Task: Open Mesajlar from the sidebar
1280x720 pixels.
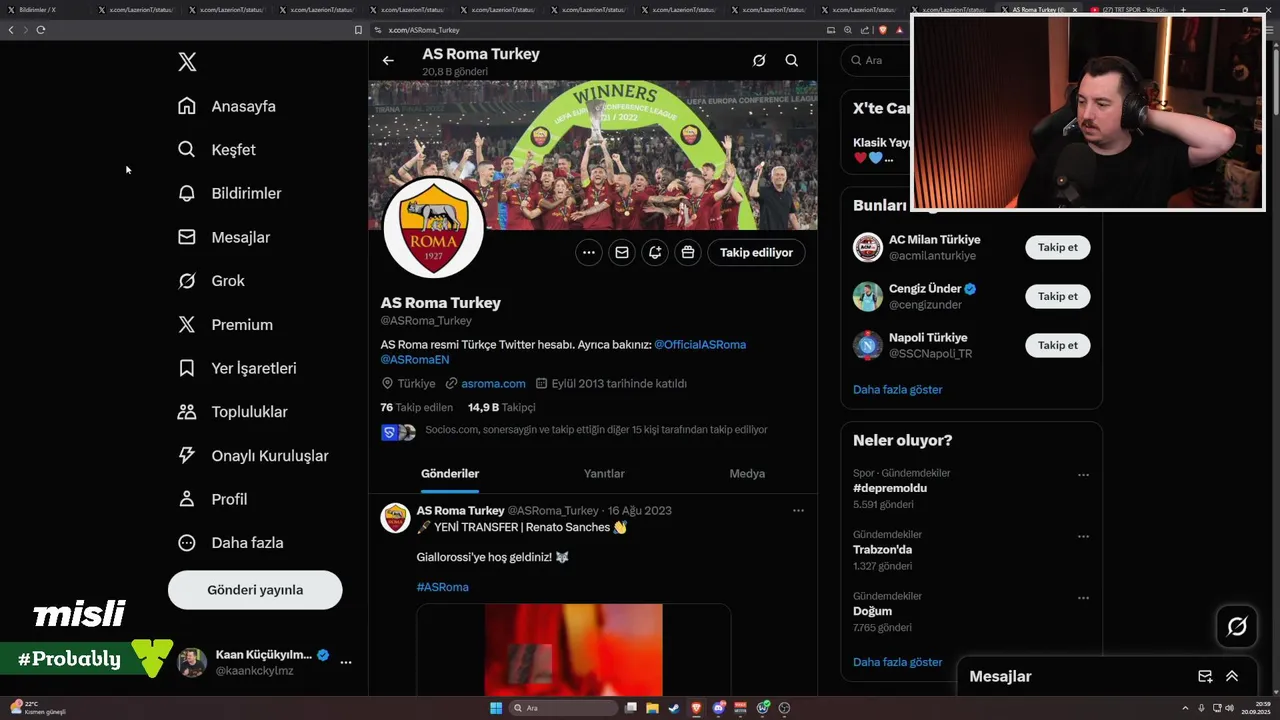Action: [224, 237]
